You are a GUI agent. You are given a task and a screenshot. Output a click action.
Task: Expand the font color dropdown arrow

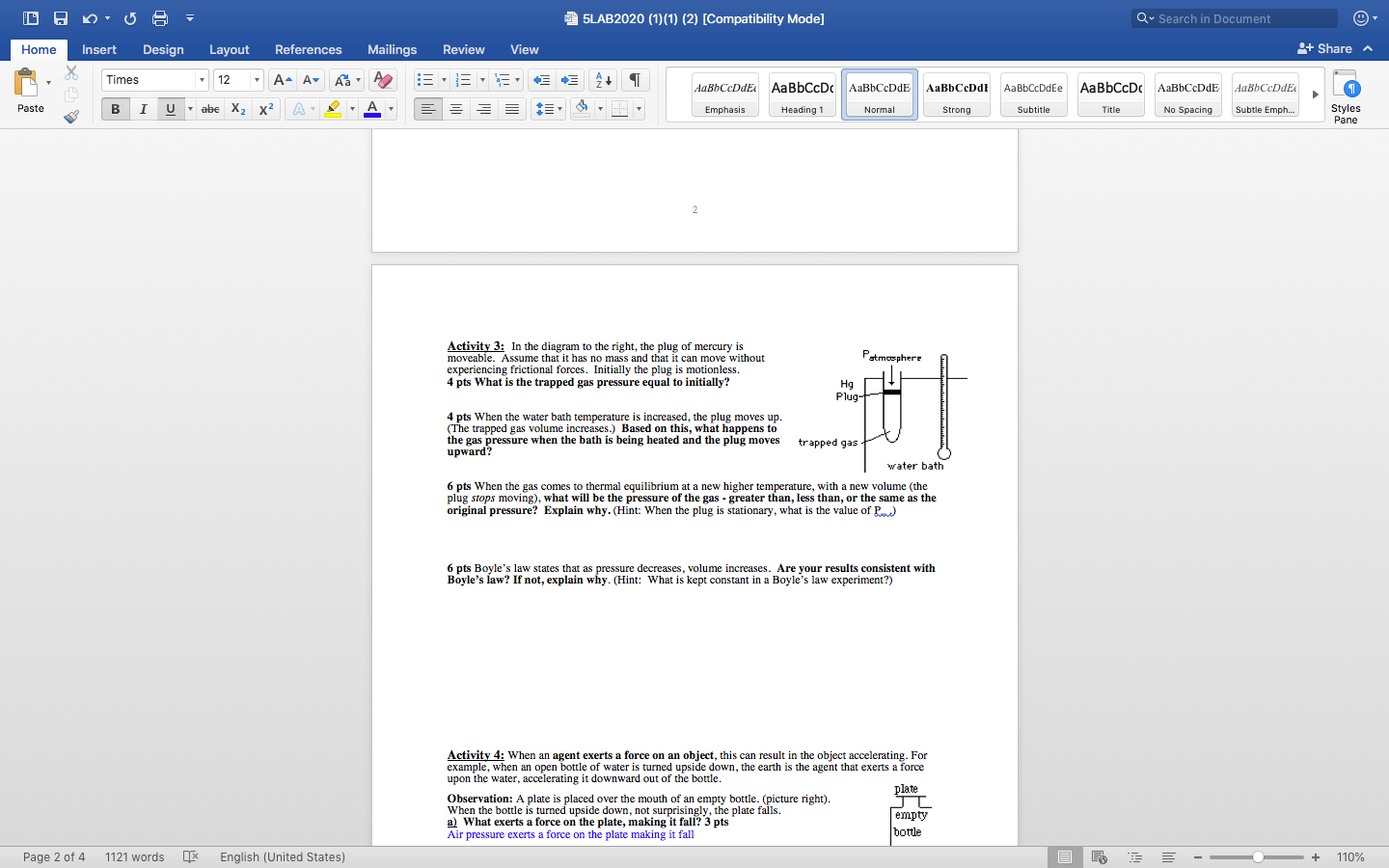point(391,109)
